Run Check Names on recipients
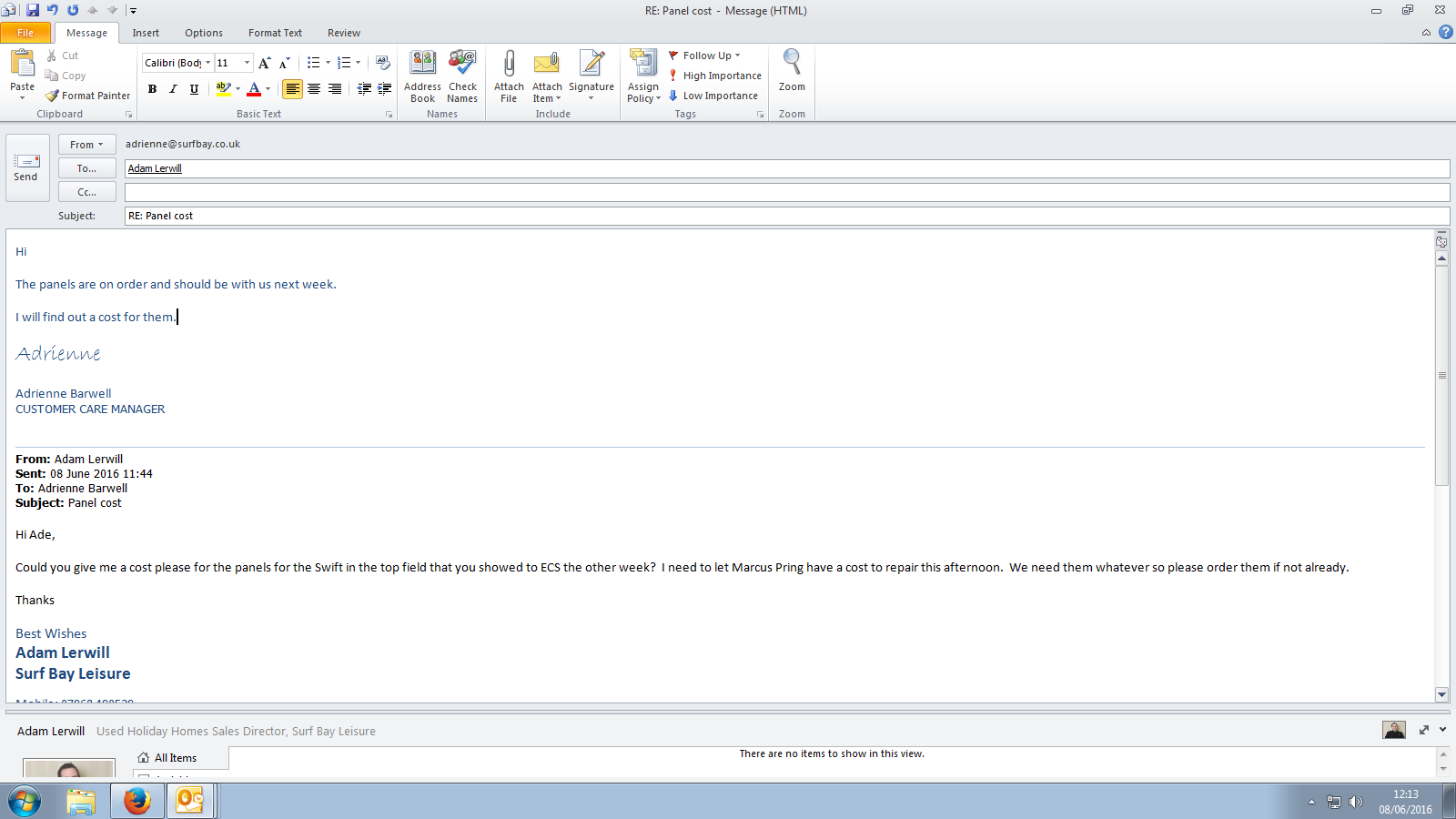The image size is (1456, 819). [x=462, y=76]
